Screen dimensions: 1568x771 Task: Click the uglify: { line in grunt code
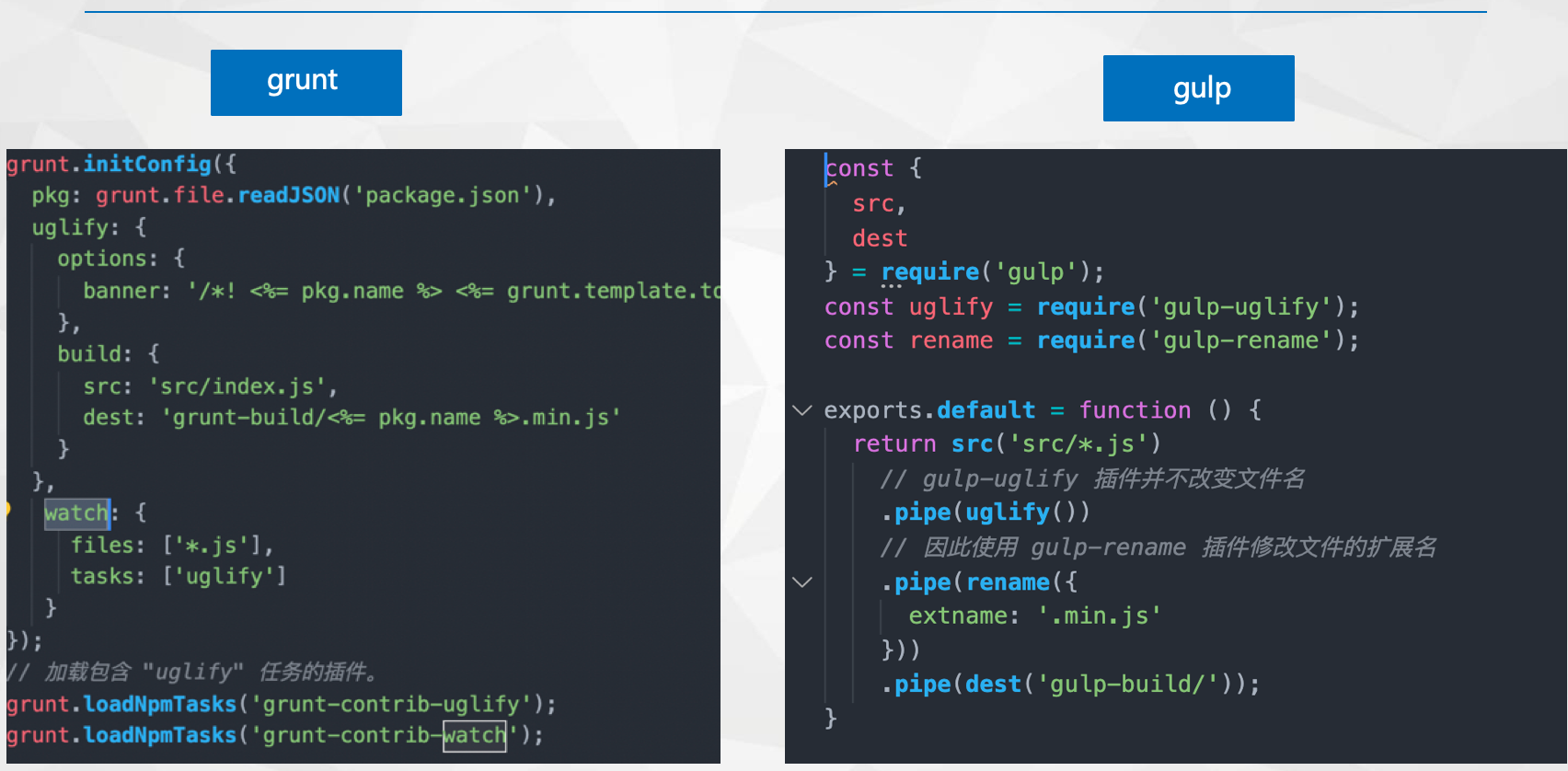[89, 227]
